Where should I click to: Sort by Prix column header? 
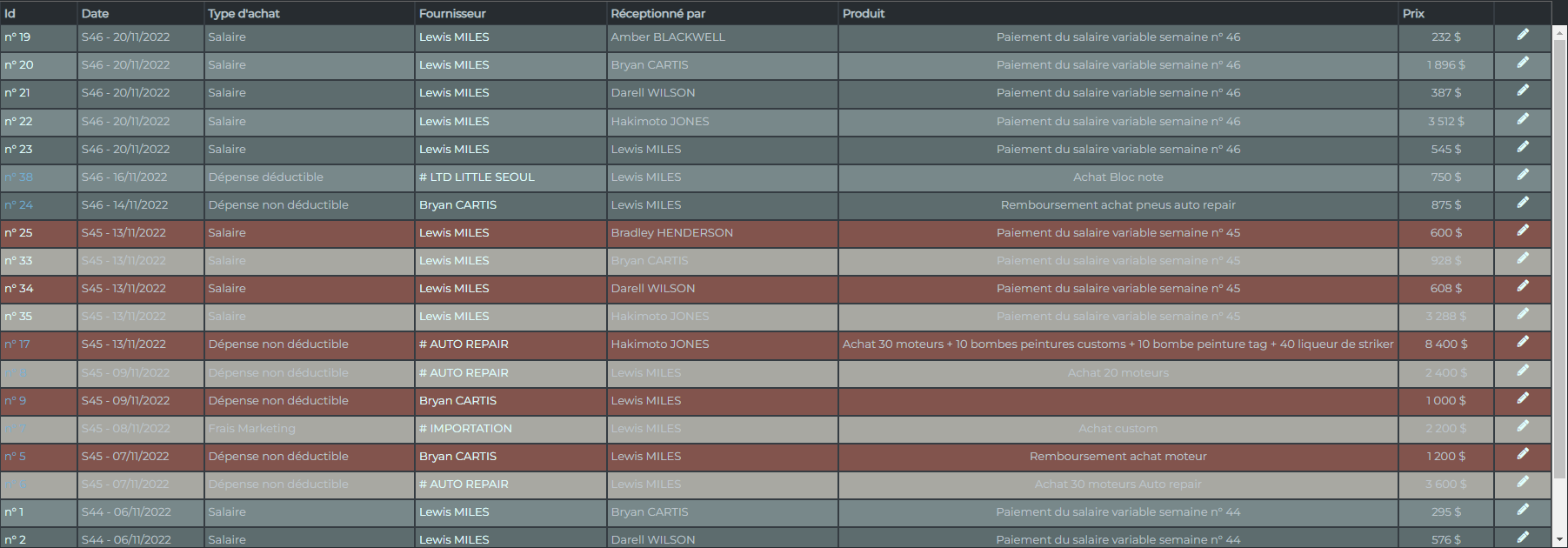pyautogui.click(x=1413, y=13)
